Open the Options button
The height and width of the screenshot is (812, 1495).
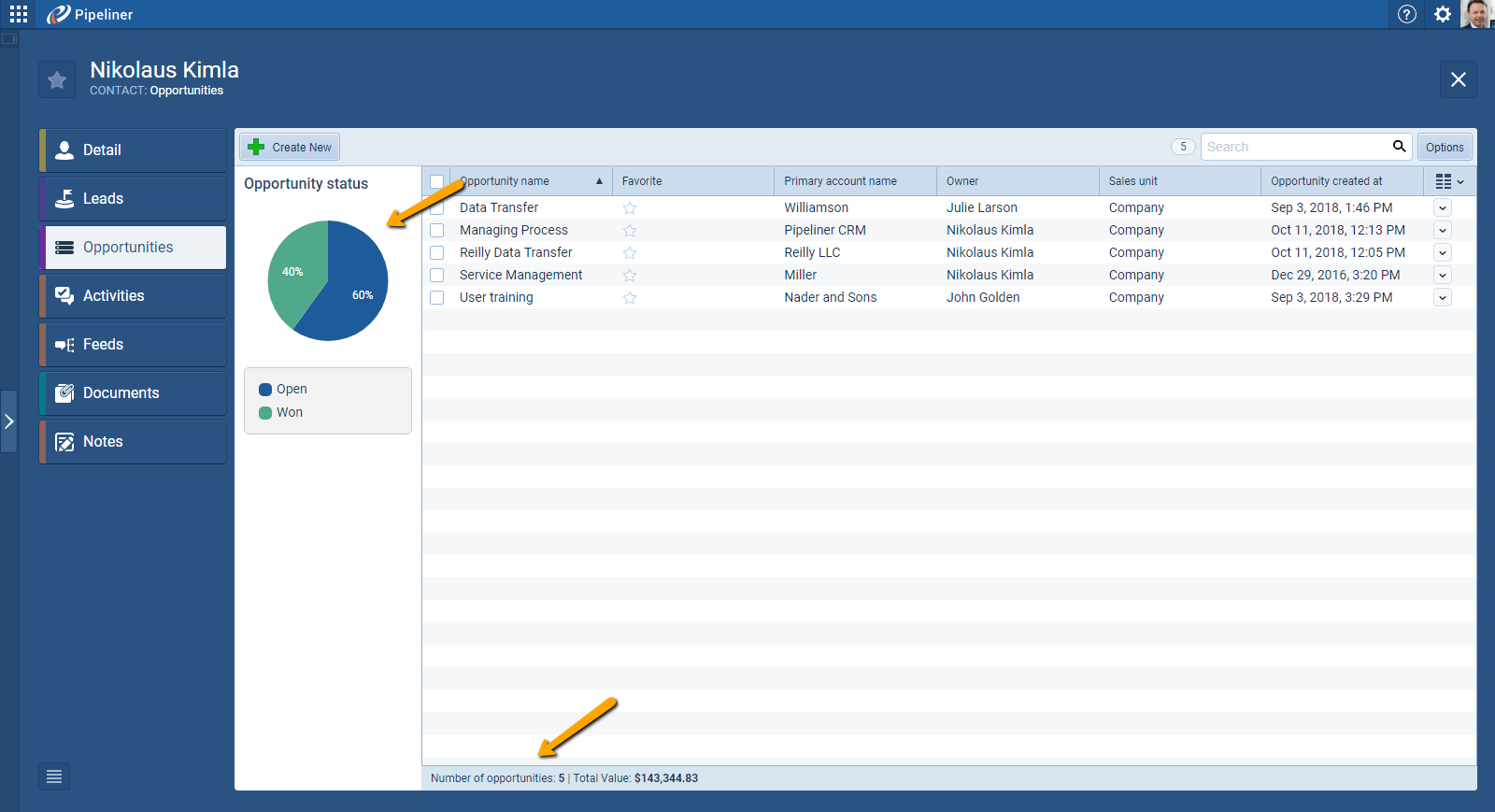point(1444,148)
